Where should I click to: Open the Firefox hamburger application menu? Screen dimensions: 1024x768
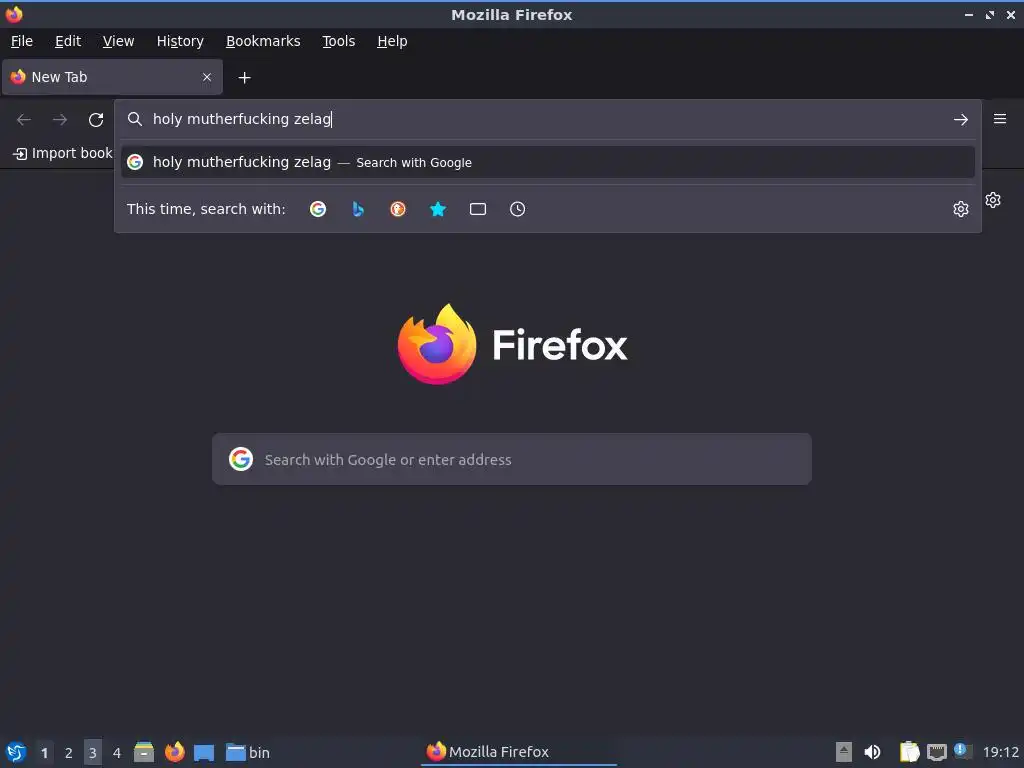click(x=1000, y=119)
